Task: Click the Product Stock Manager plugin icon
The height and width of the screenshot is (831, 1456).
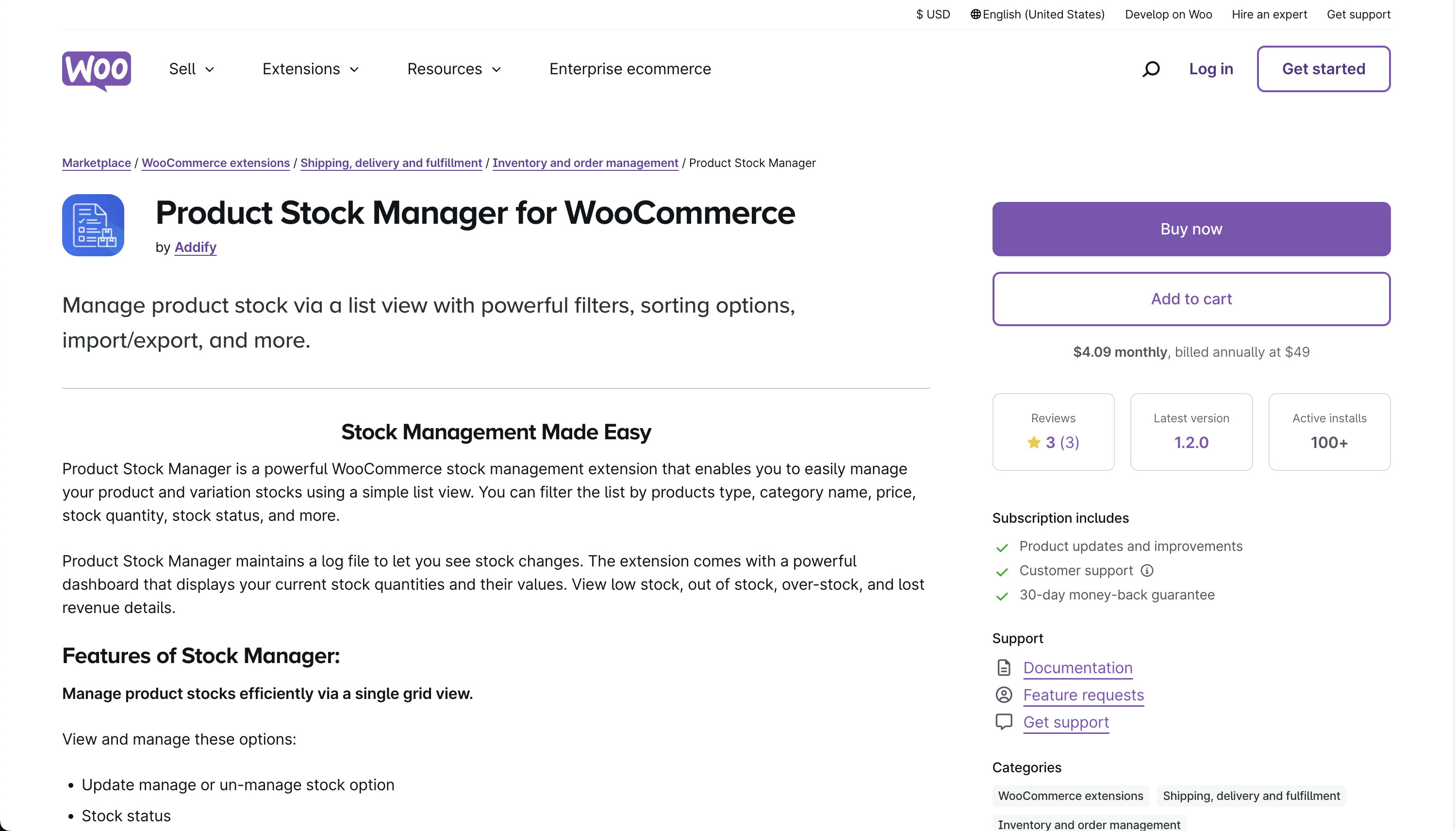Action: (x=92, y=225)
